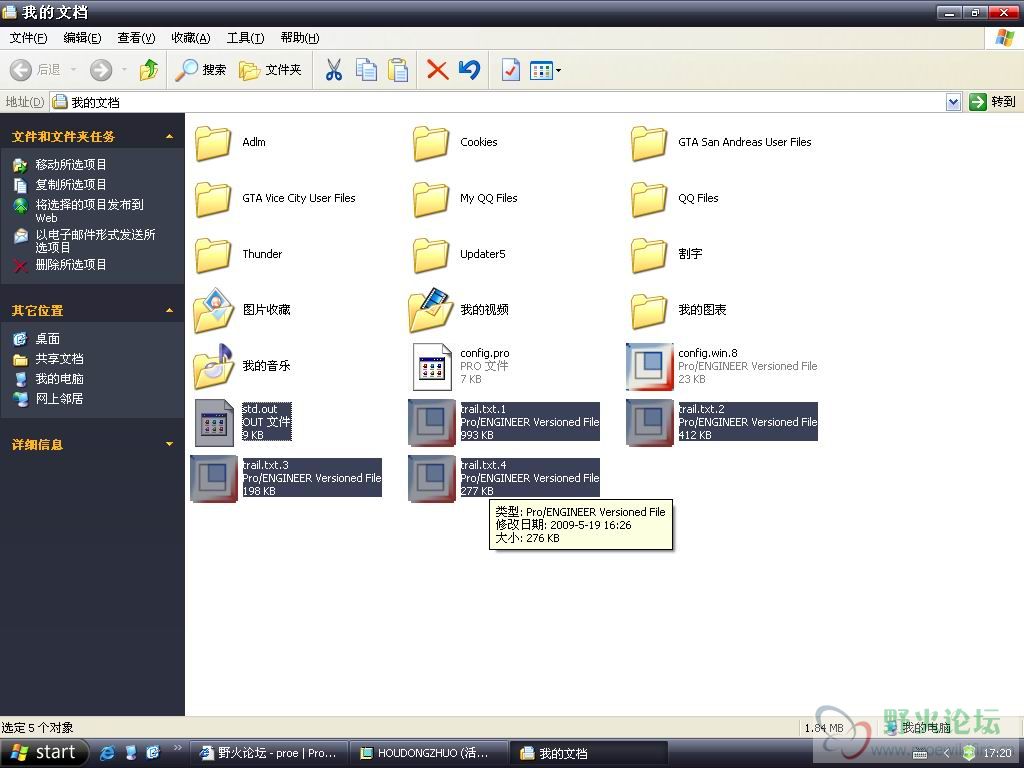
Task: Go up one folder level
Action: click(149, 70)
